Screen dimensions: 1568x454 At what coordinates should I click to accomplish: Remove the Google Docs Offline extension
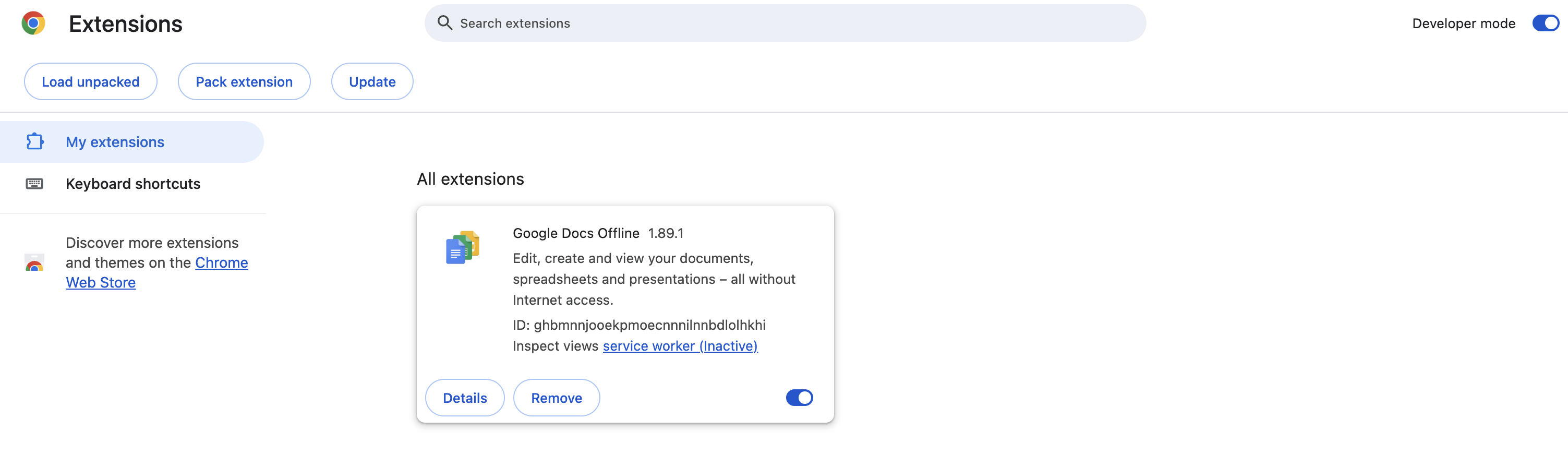coord(557,398)
